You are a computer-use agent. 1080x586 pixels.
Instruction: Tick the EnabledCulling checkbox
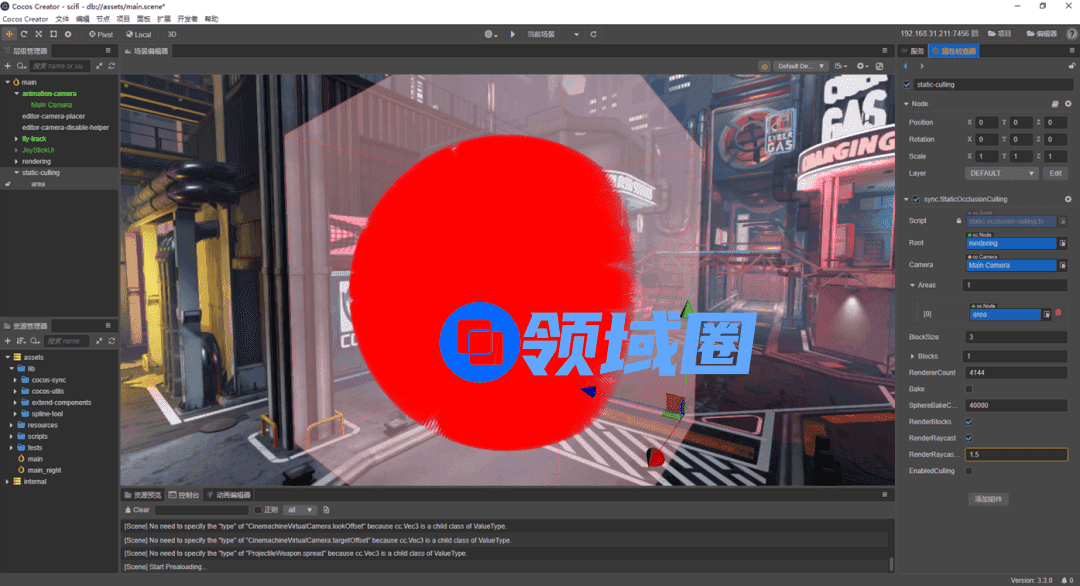pyautogui.click(x=968, y=470)
